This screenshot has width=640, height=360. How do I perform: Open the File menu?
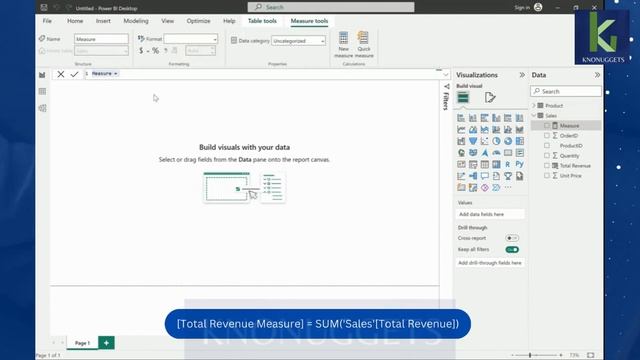click(47, 21)
